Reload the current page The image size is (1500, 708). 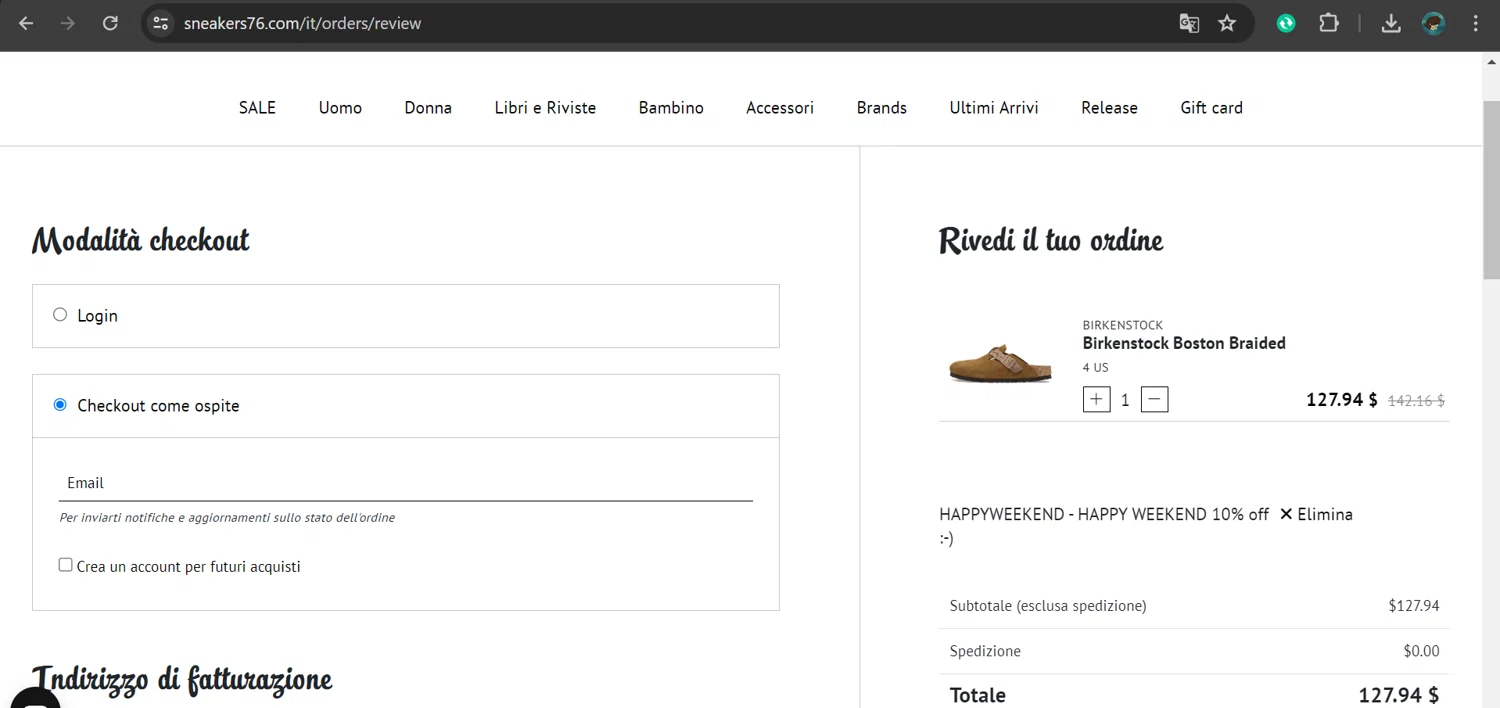click(x=111, y=23)
